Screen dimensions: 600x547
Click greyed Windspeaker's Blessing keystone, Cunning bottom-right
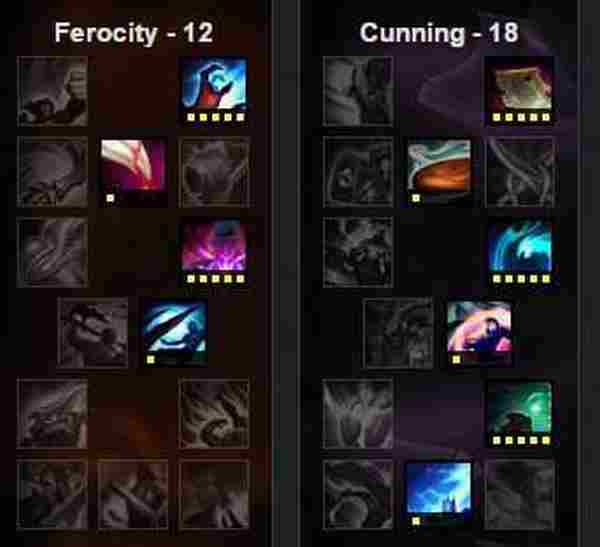click(520, 495)
